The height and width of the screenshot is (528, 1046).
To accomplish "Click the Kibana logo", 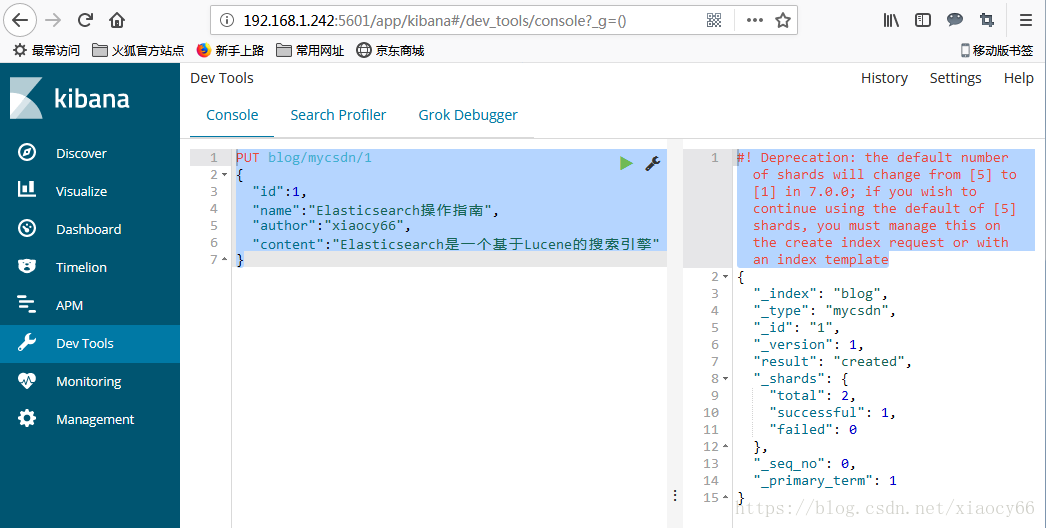I will pos(70,98).
